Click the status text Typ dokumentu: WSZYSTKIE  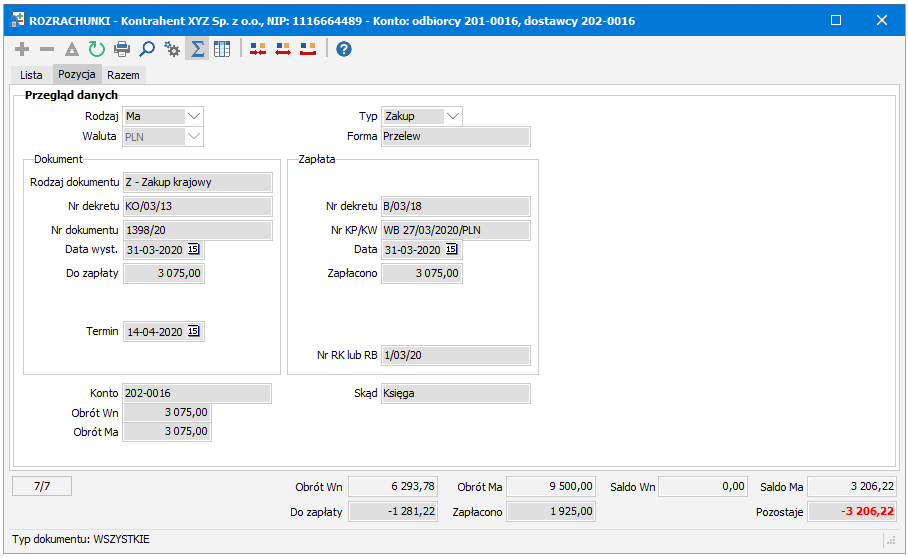[81, 539]
